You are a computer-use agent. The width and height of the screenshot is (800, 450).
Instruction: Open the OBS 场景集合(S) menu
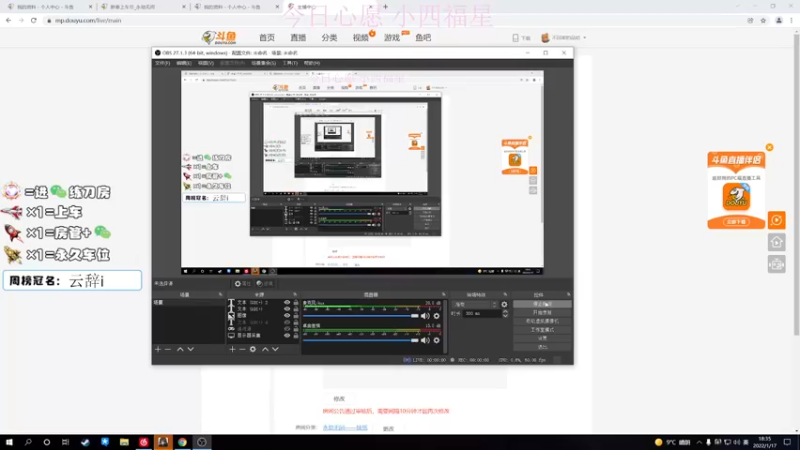point(263,63)
